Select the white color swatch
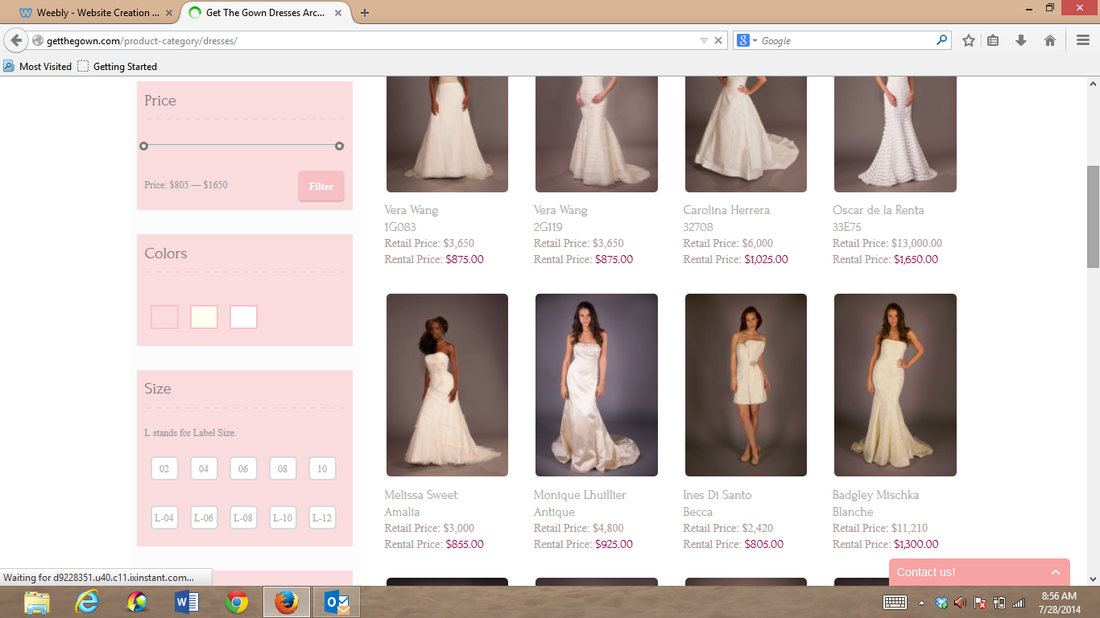The image size is (1100, 618). tap(243, 317)
